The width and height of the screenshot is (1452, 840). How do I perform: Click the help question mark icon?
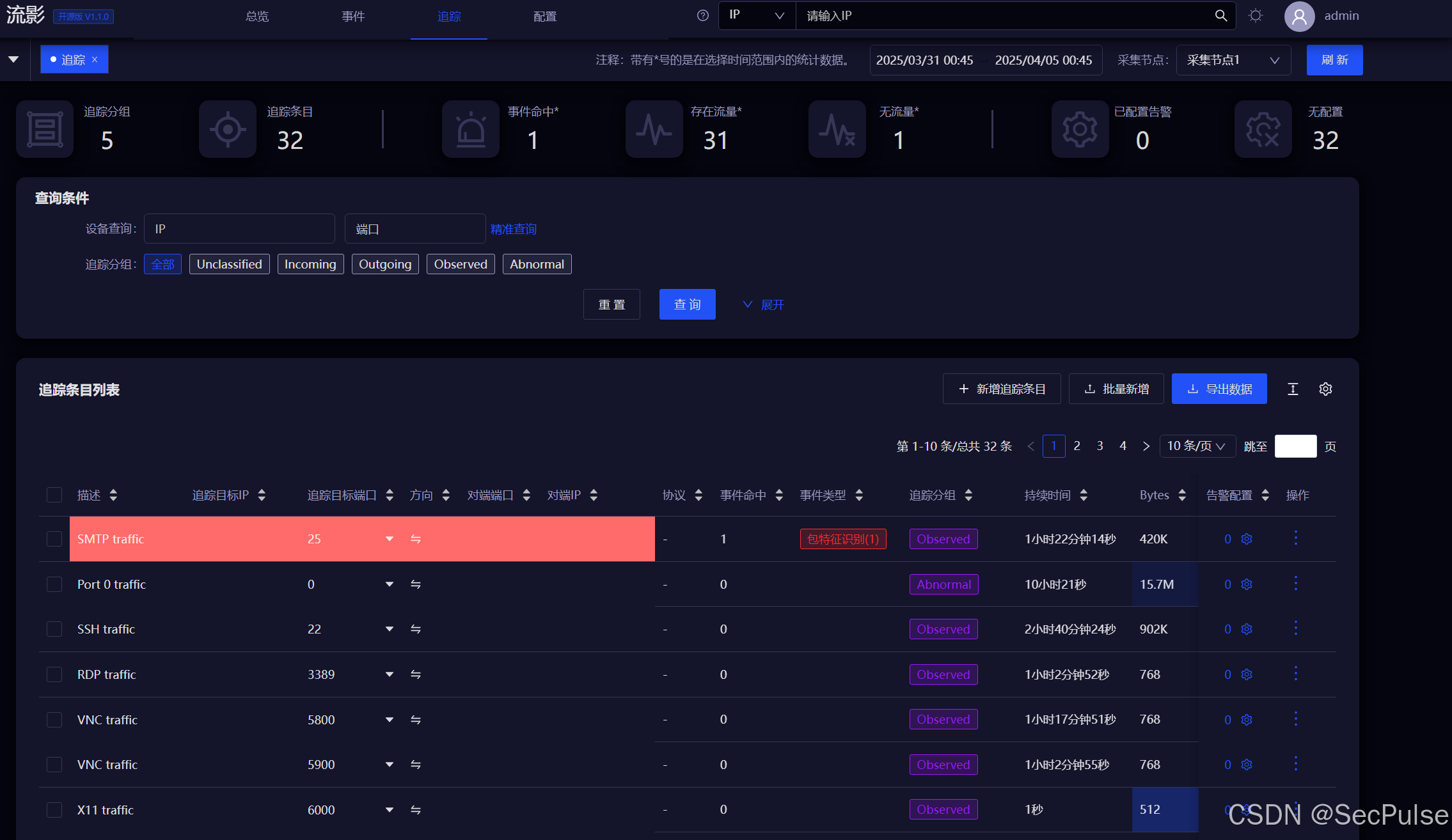point(702,16)
